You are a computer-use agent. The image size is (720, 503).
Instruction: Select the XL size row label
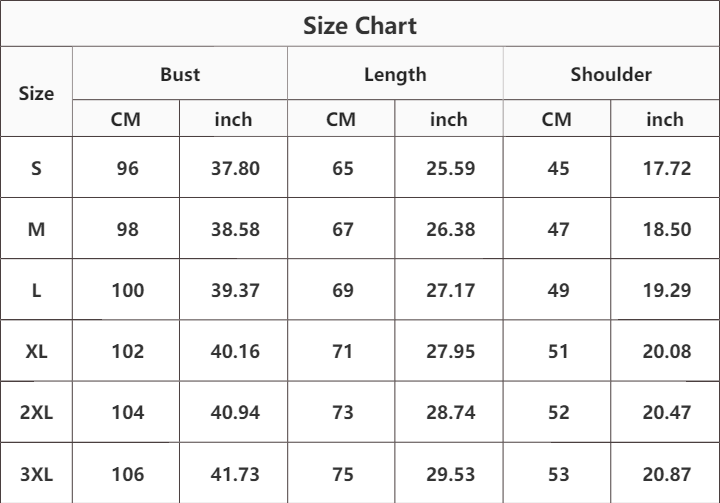pyautogui.click(x=37, y=351)
